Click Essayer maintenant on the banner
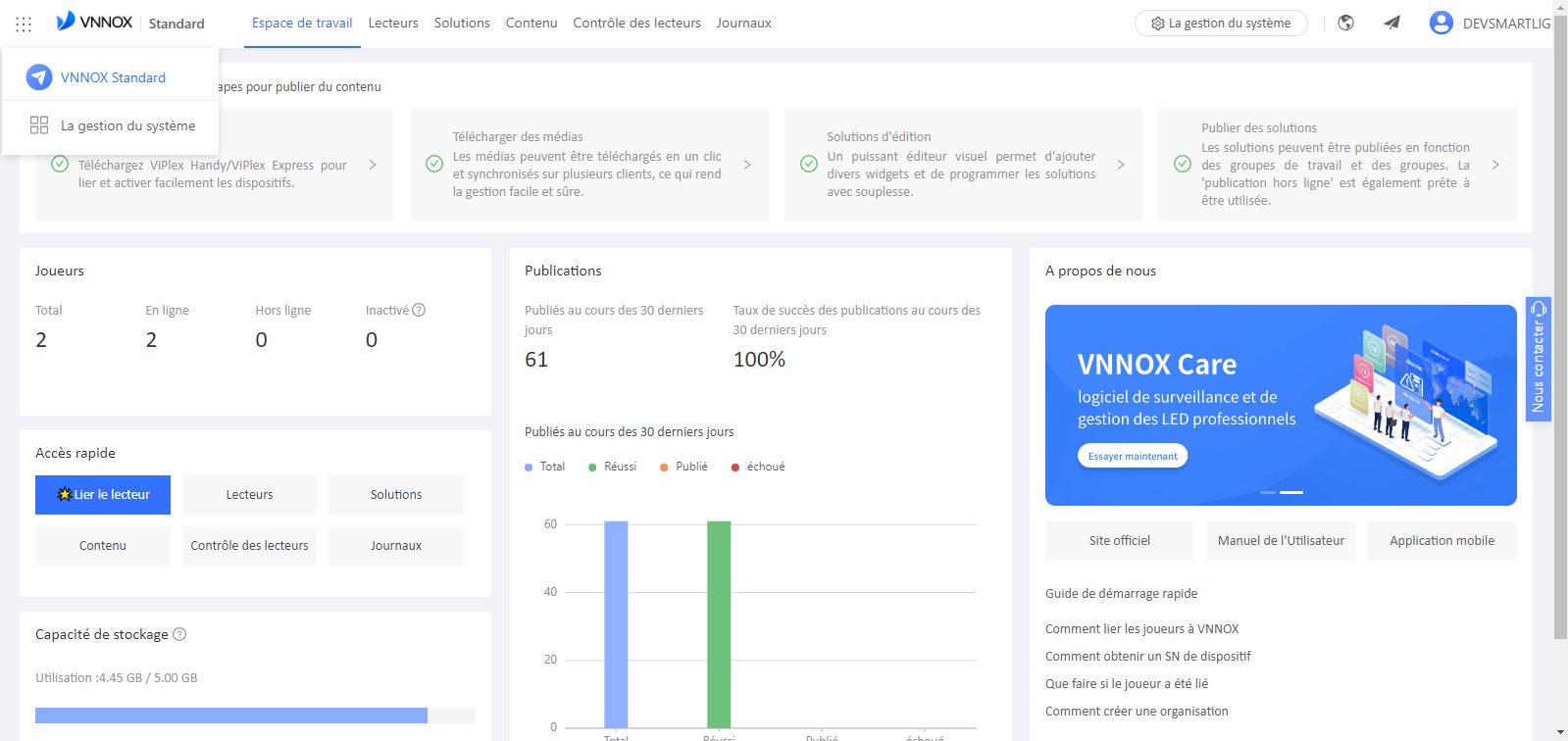 [1133, 456]
